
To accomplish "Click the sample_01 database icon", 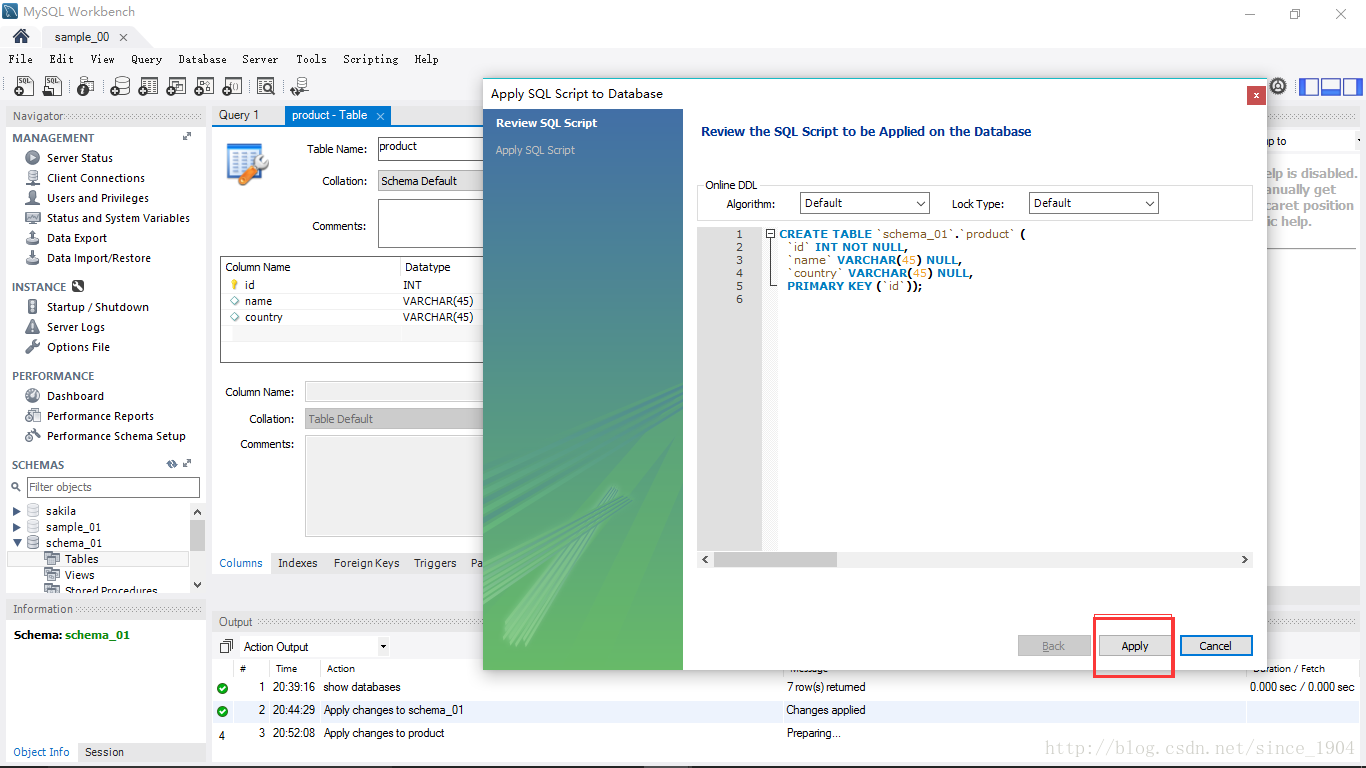I will [x=34, y=526].
